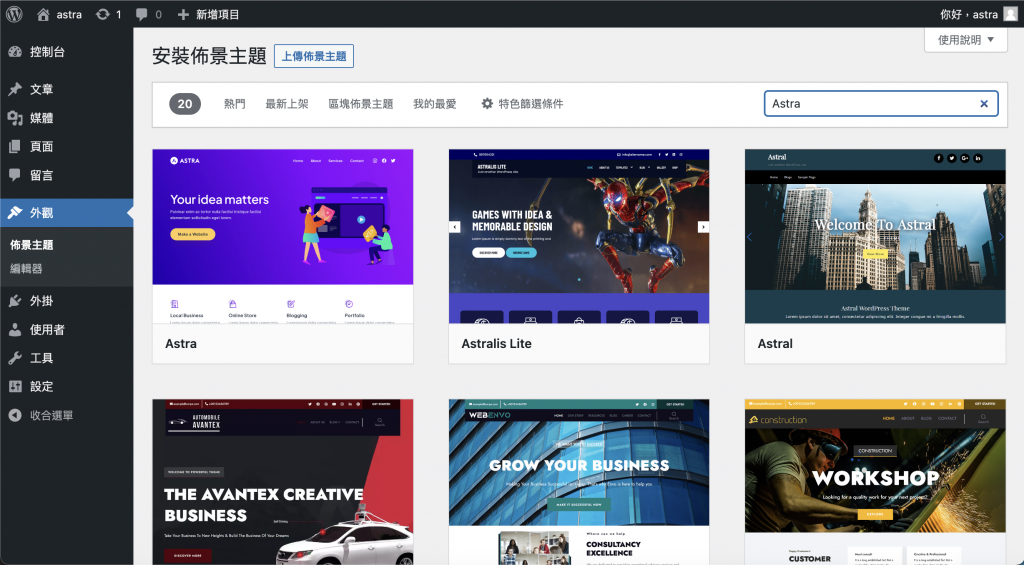
Task: Click the Astral theme name
Action: click(x=775, y=344)
